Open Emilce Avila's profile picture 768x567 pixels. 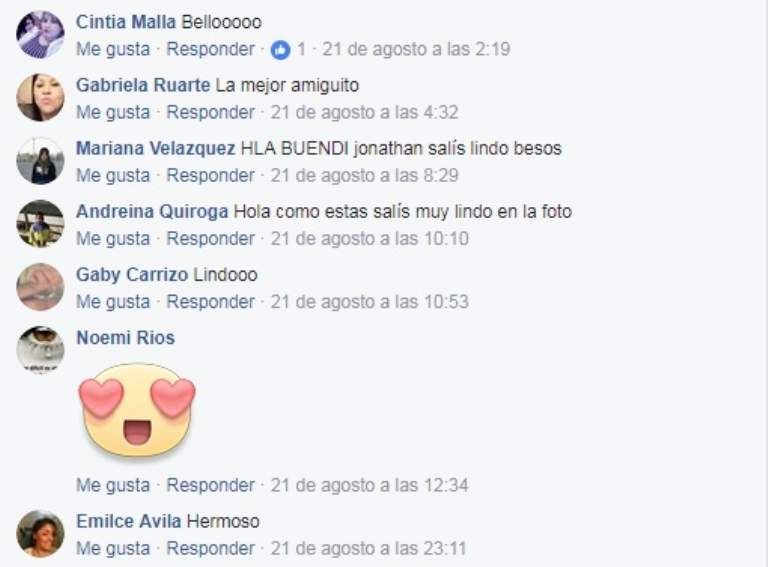(40, 534)
